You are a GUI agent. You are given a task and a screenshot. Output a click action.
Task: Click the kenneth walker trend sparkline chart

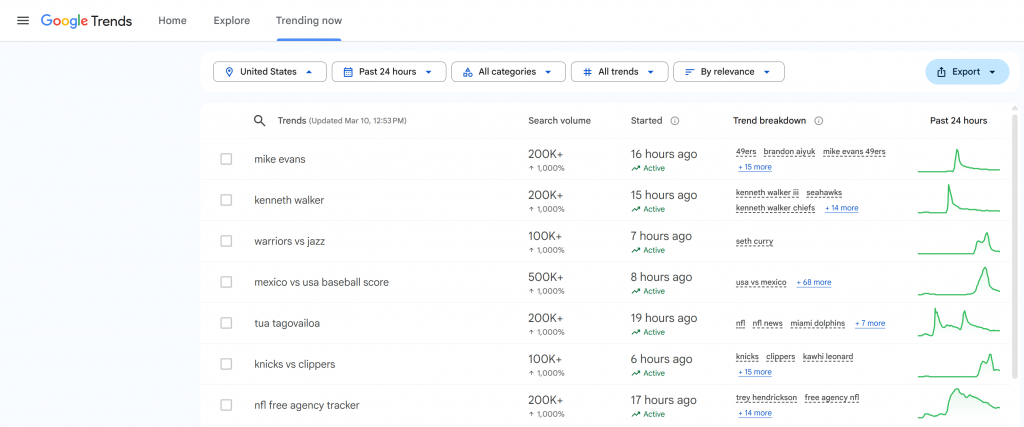click(x=958, y=200)
